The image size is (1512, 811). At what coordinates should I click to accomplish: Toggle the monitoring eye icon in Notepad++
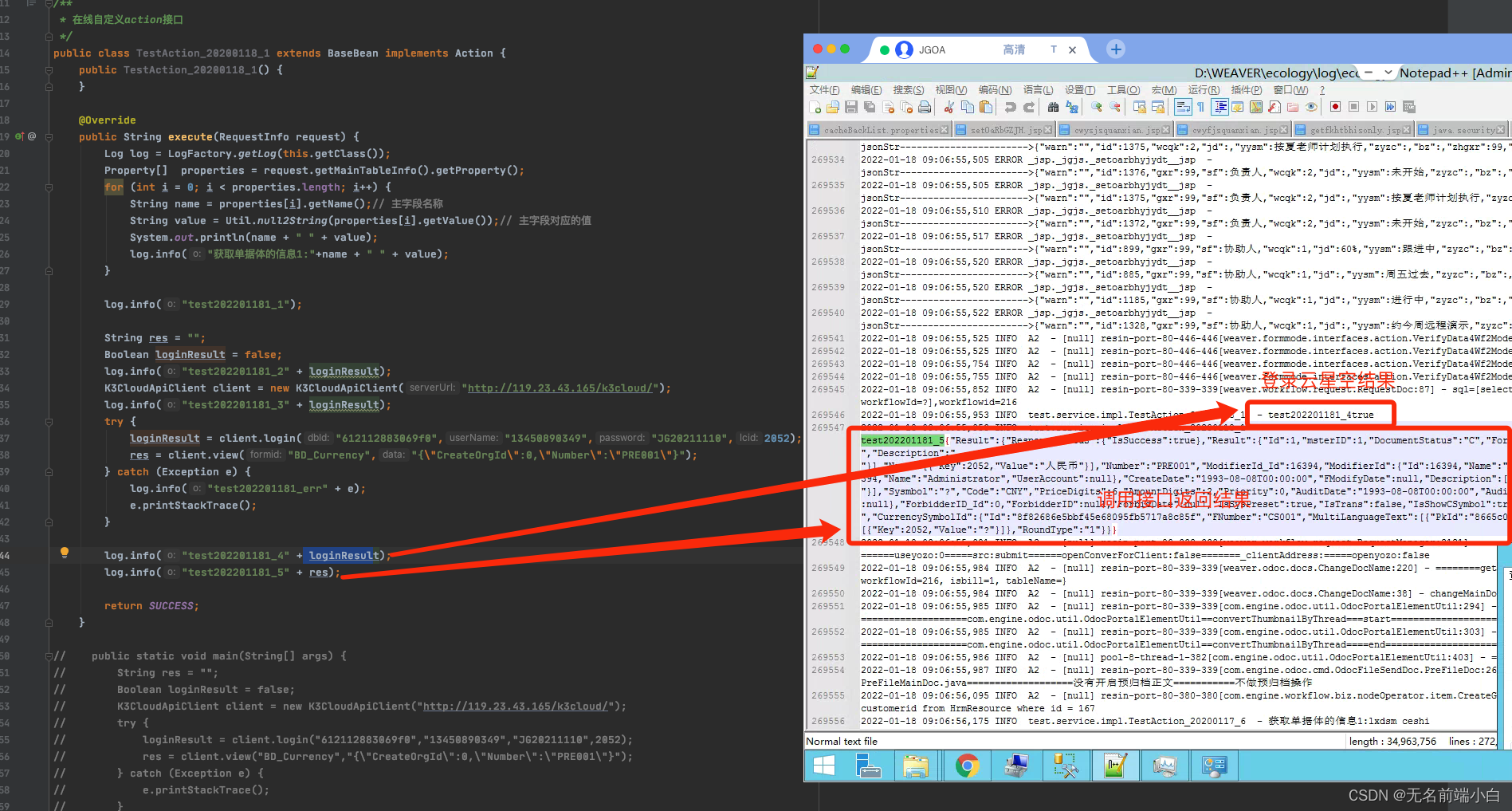tap(1311, 107)
